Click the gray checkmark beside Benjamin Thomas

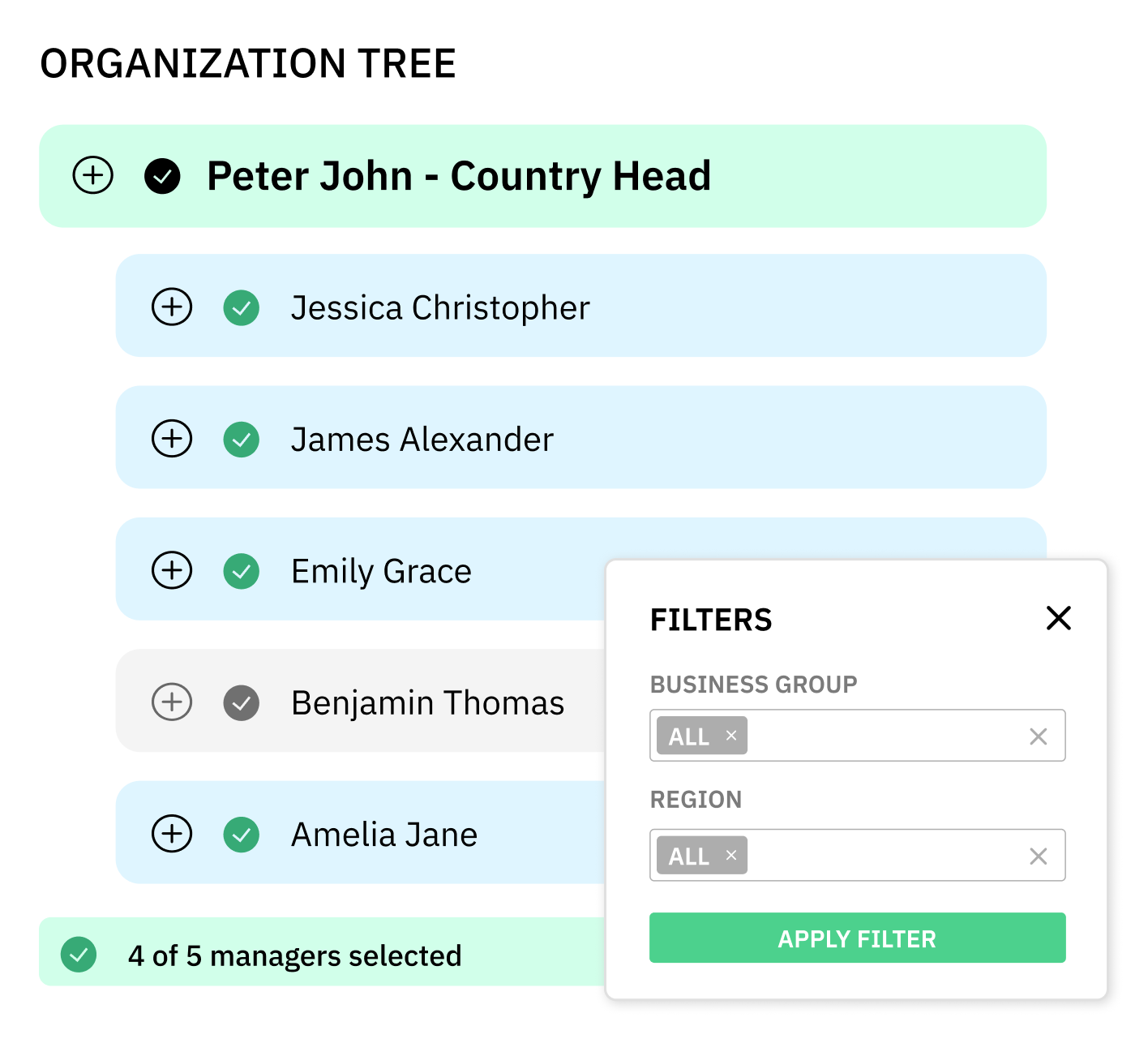[241, 702]
